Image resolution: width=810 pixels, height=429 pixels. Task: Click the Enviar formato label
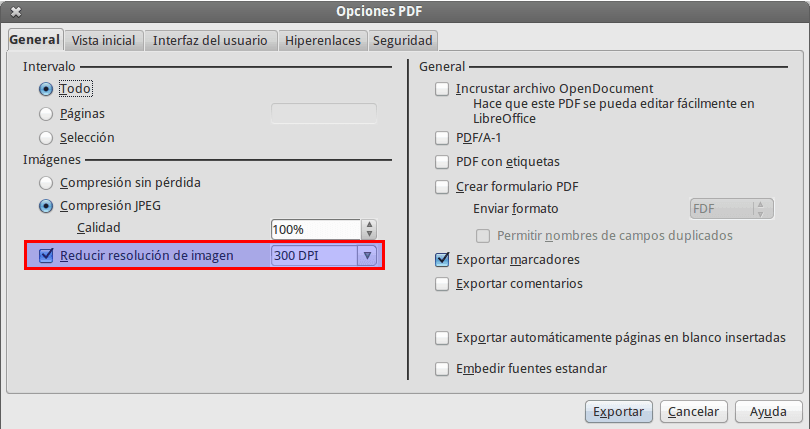pos(516,209)
